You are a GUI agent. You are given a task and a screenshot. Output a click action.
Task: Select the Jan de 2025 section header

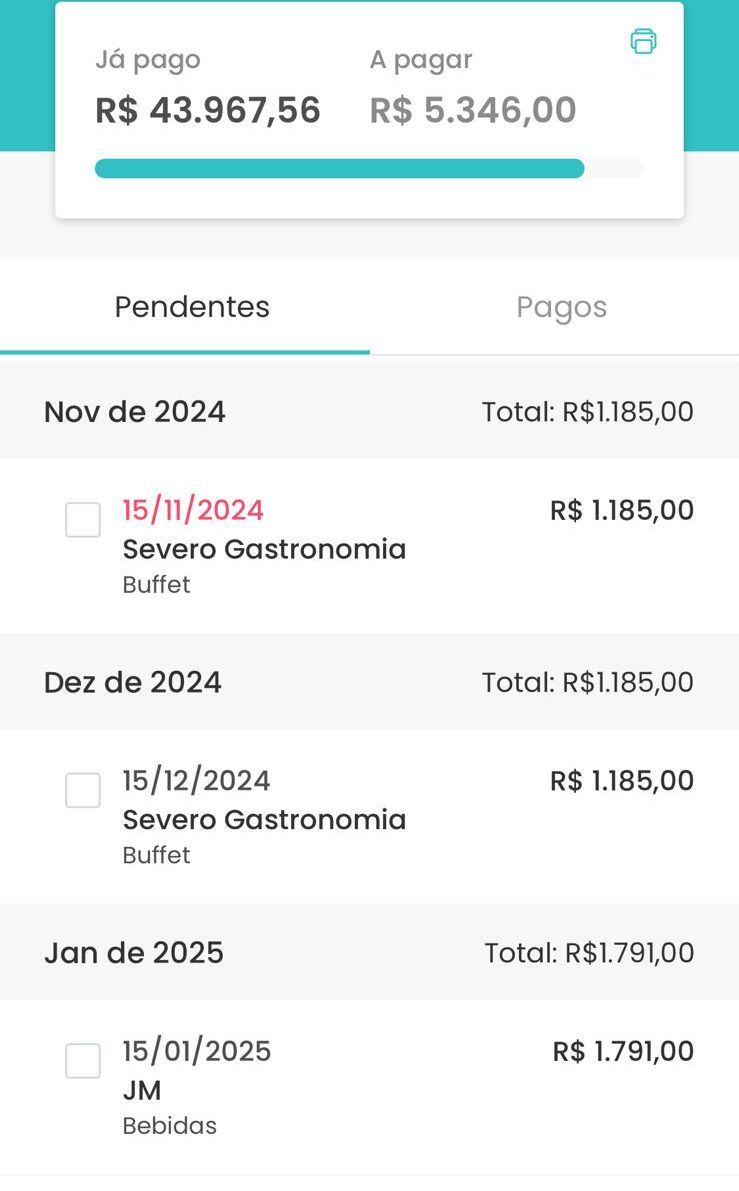click(134, 953)
